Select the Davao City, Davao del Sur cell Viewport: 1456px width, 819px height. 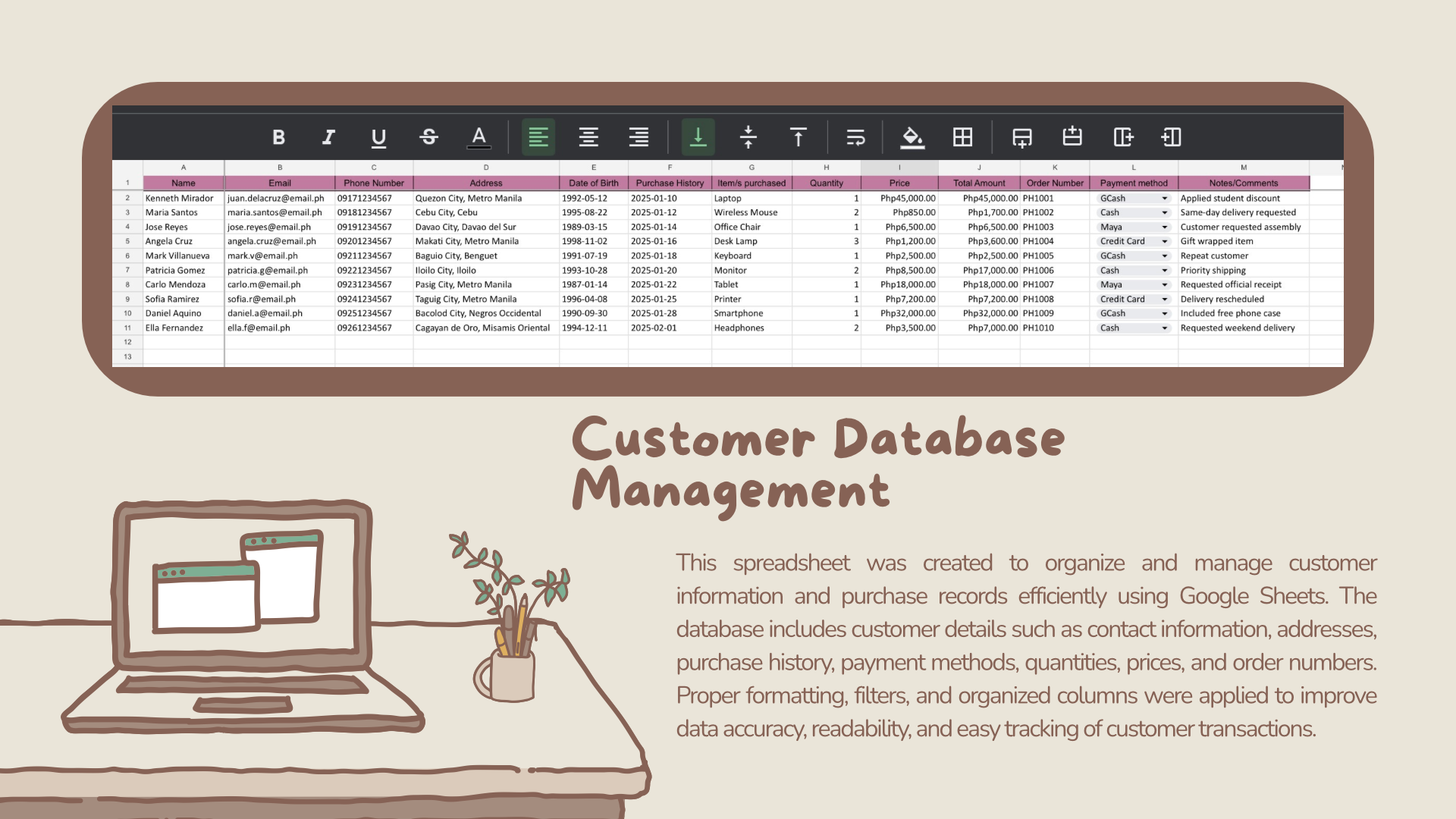486,227
